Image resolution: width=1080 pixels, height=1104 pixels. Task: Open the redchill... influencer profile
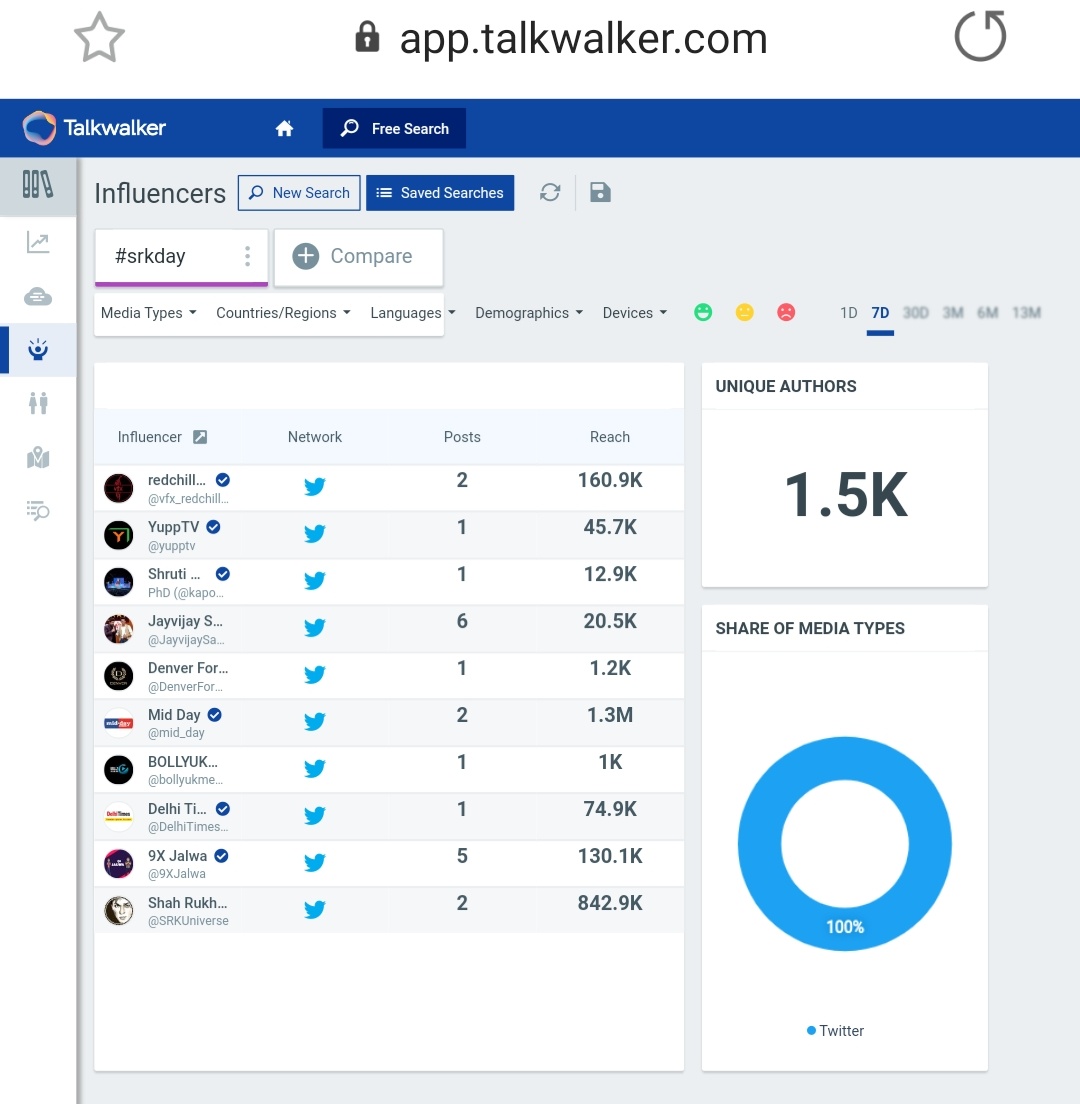177,480
